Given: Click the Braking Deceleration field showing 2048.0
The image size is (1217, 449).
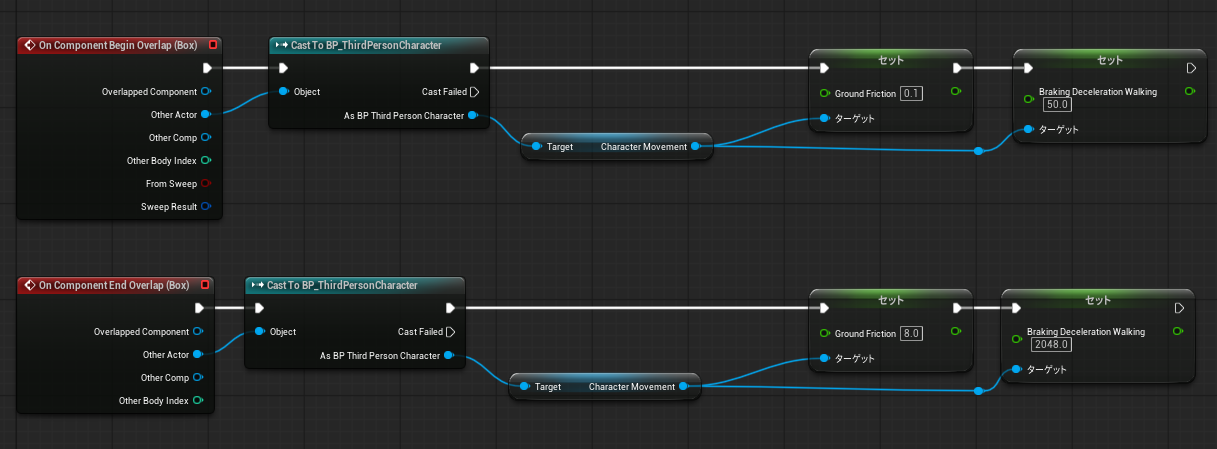Looking at the screenshot, I should tap(1052, 344).
